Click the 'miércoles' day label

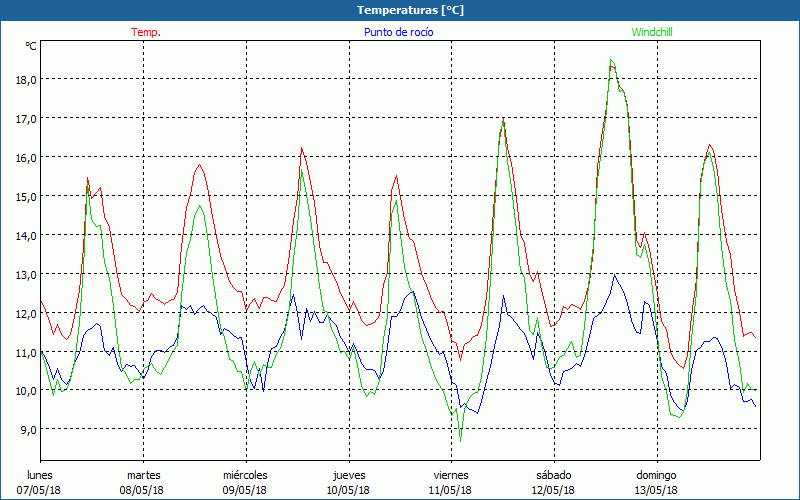click(x=245, y=475)
